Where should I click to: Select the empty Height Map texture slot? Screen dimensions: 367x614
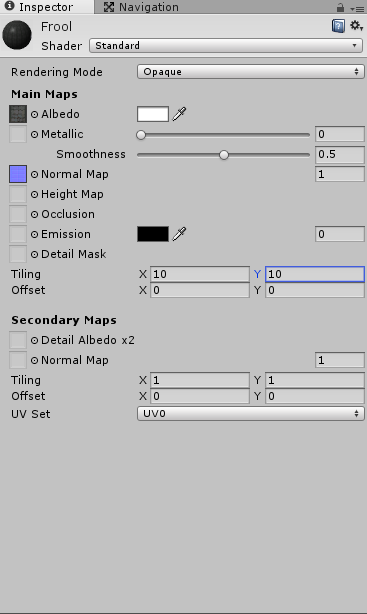[18, 194]
